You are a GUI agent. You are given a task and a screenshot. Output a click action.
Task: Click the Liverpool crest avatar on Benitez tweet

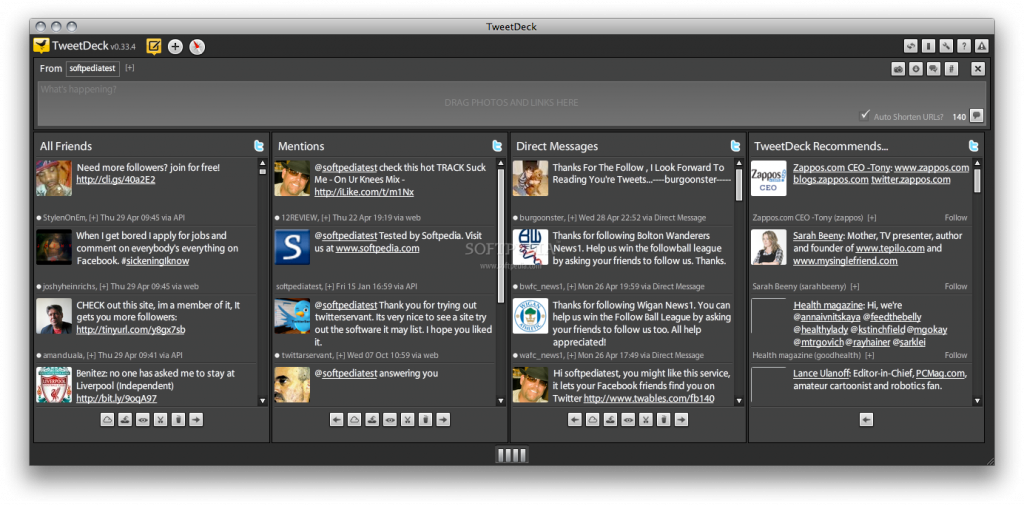[54, 385]
